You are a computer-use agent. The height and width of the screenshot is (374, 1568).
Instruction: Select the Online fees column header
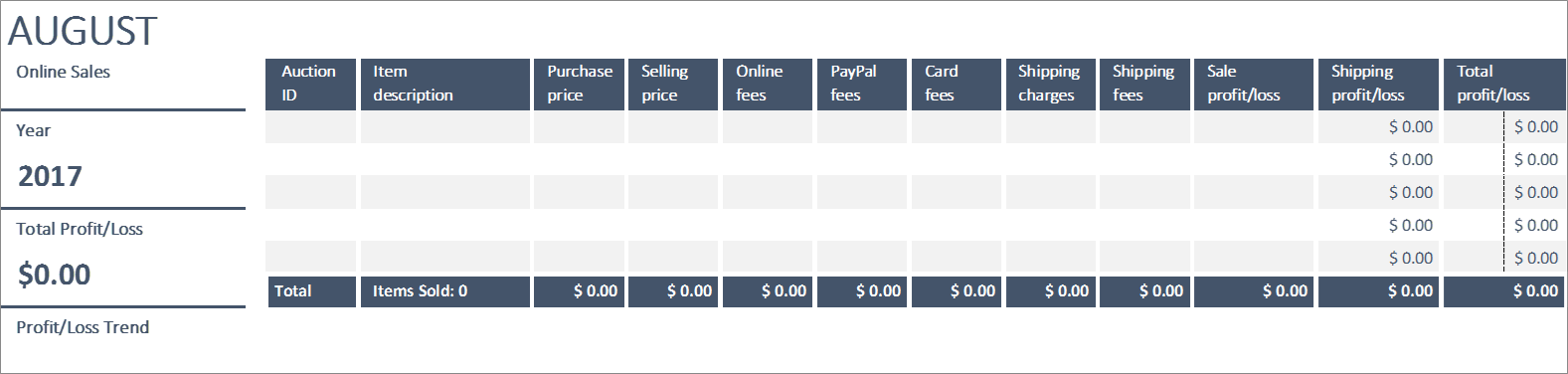click(x=768, y=84)
